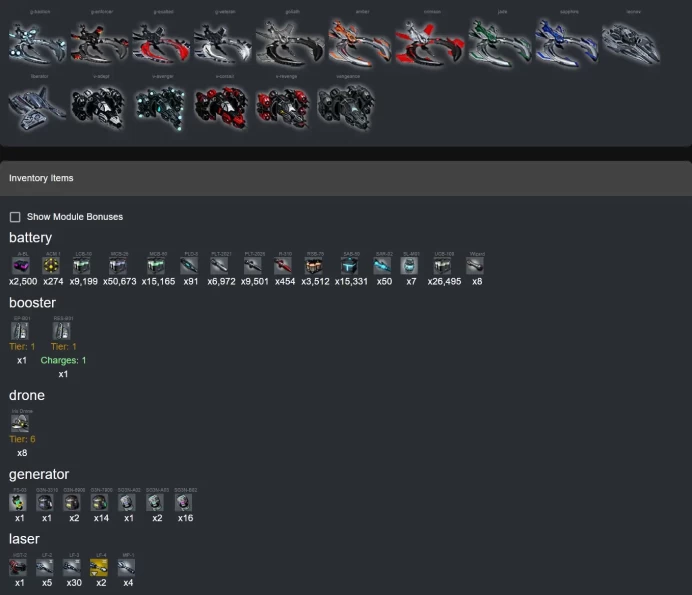Click the "generator" category heading
This screenshot has height=595, width=692.
[39, 474]
